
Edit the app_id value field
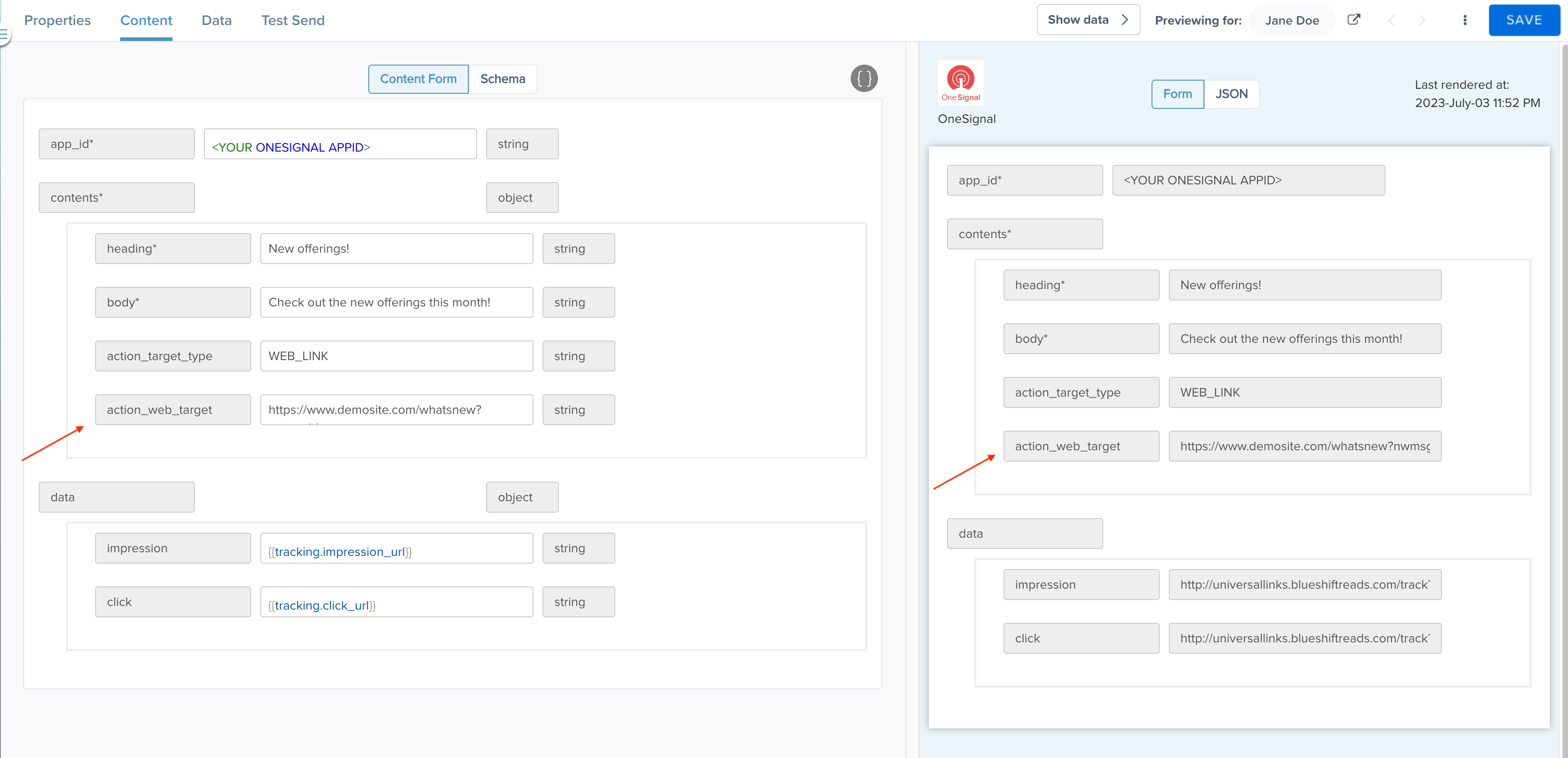point(340,144)
